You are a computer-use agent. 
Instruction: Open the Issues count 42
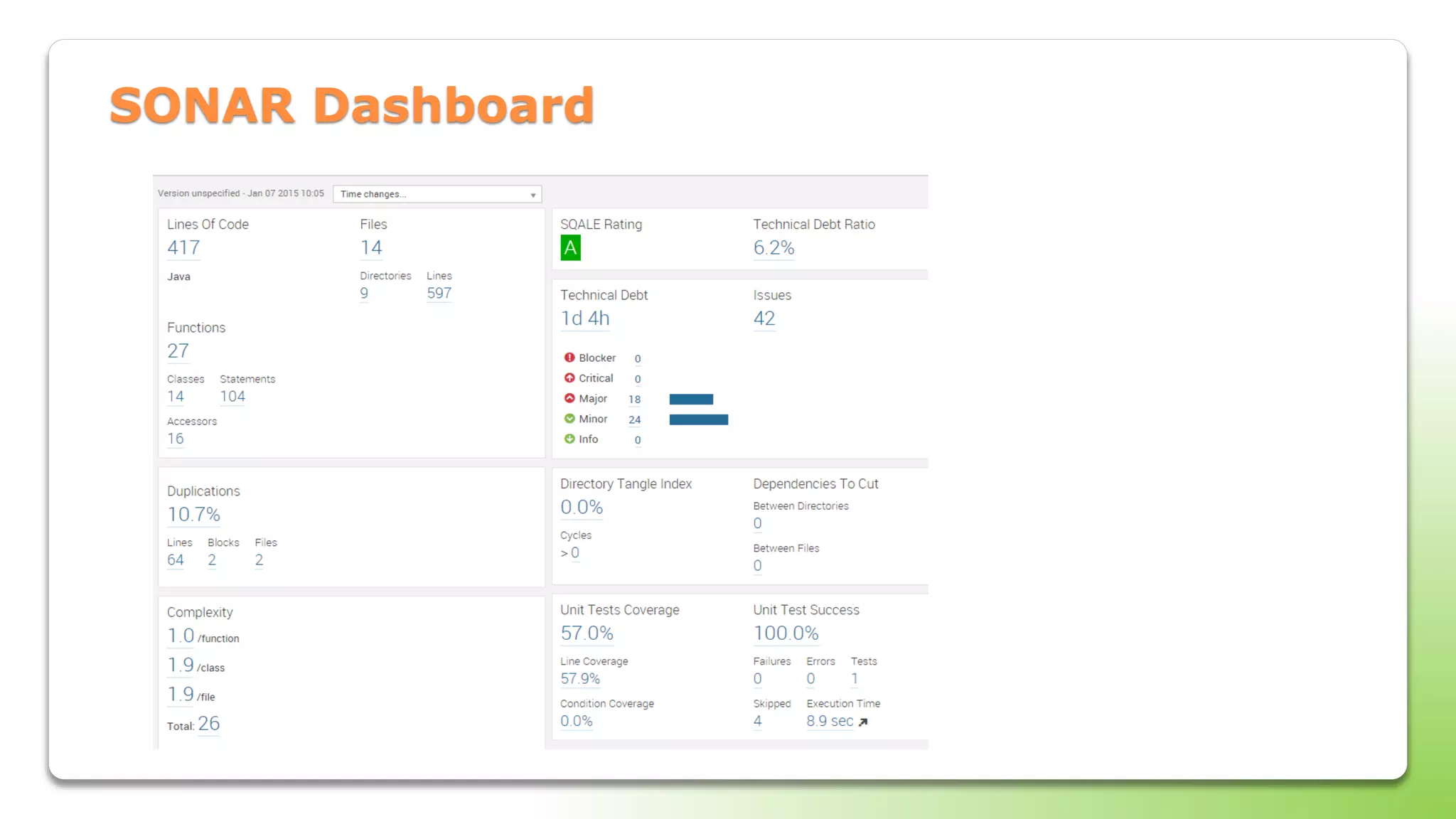764,318
